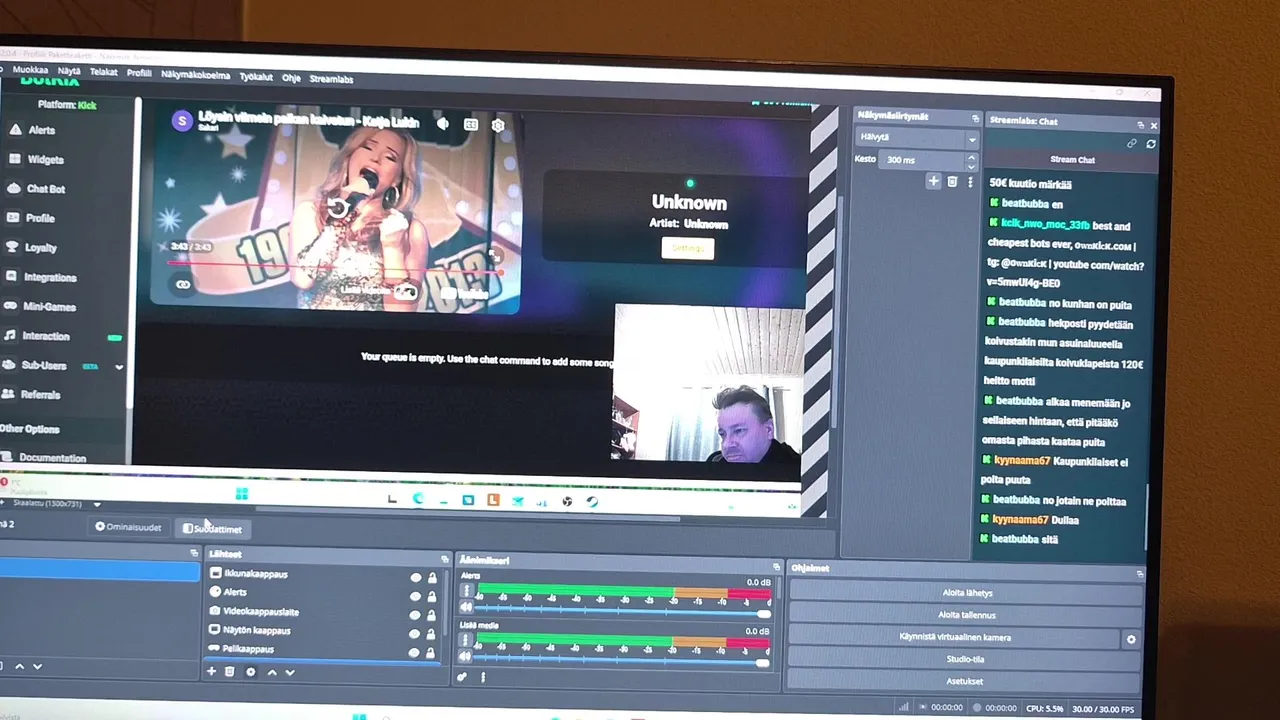
Task: Open source properties with the gear icon in Lähteet
Action: (250, 672)
